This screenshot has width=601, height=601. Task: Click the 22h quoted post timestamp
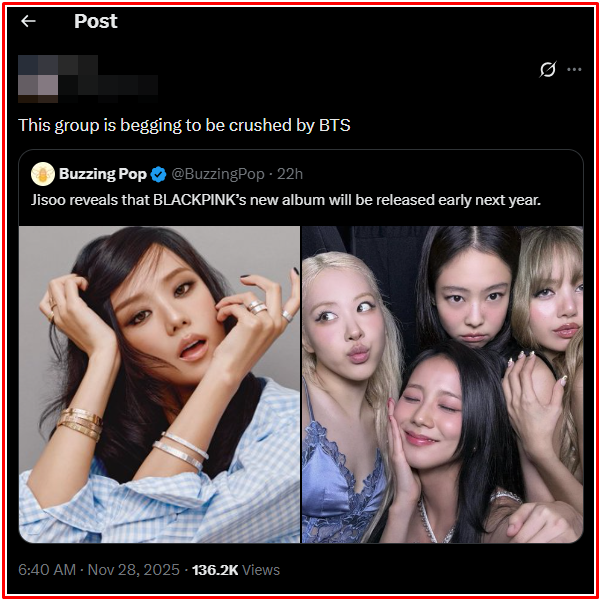[x=290, y=174]
